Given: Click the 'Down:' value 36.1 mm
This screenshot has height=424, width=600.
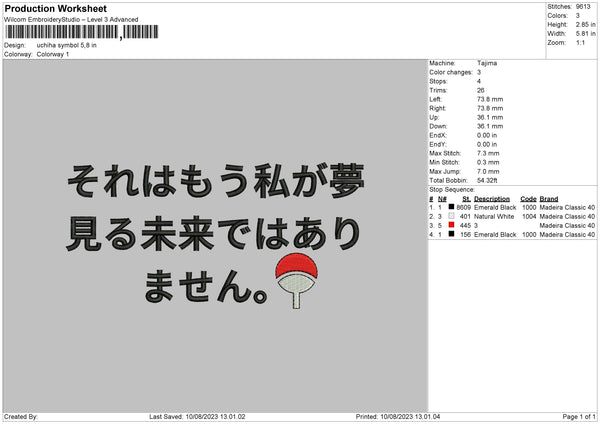Looking at the screenshot, I should tap(490, 126).
